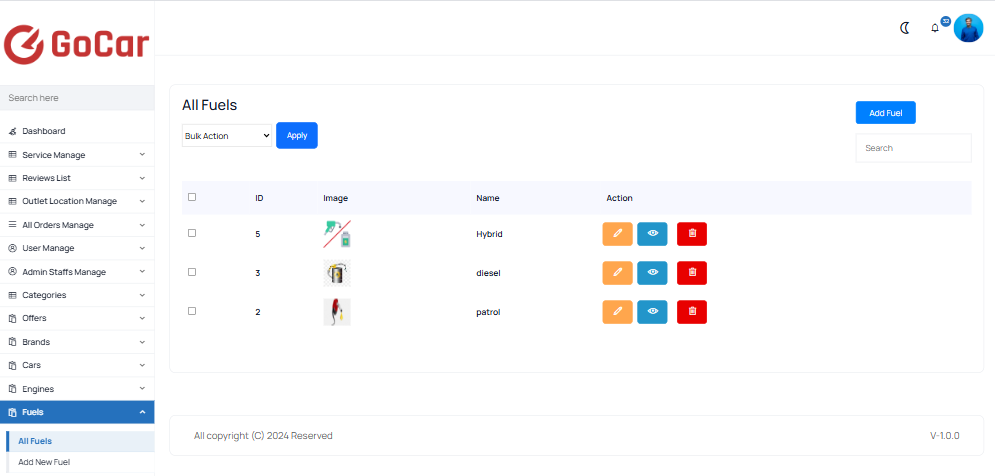Click the Service Manage table icon
This screenshot has height=476, width=995.
point(12,155)
